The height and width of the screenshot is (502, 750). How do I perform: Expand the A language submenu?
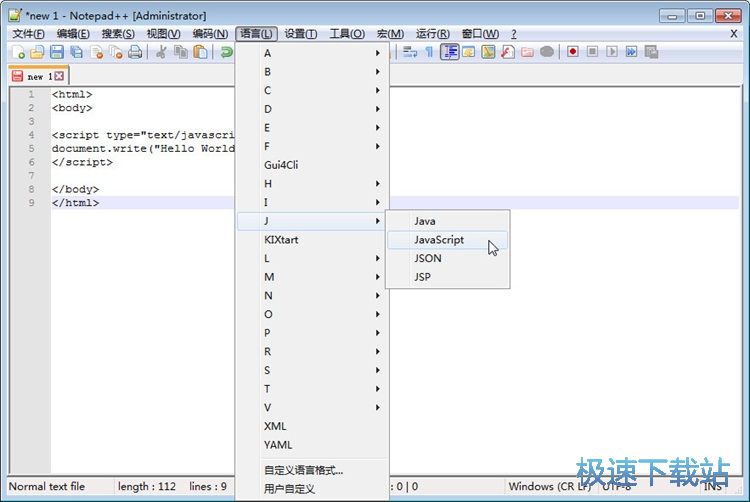pyautogui.click(x=313, y=53)
